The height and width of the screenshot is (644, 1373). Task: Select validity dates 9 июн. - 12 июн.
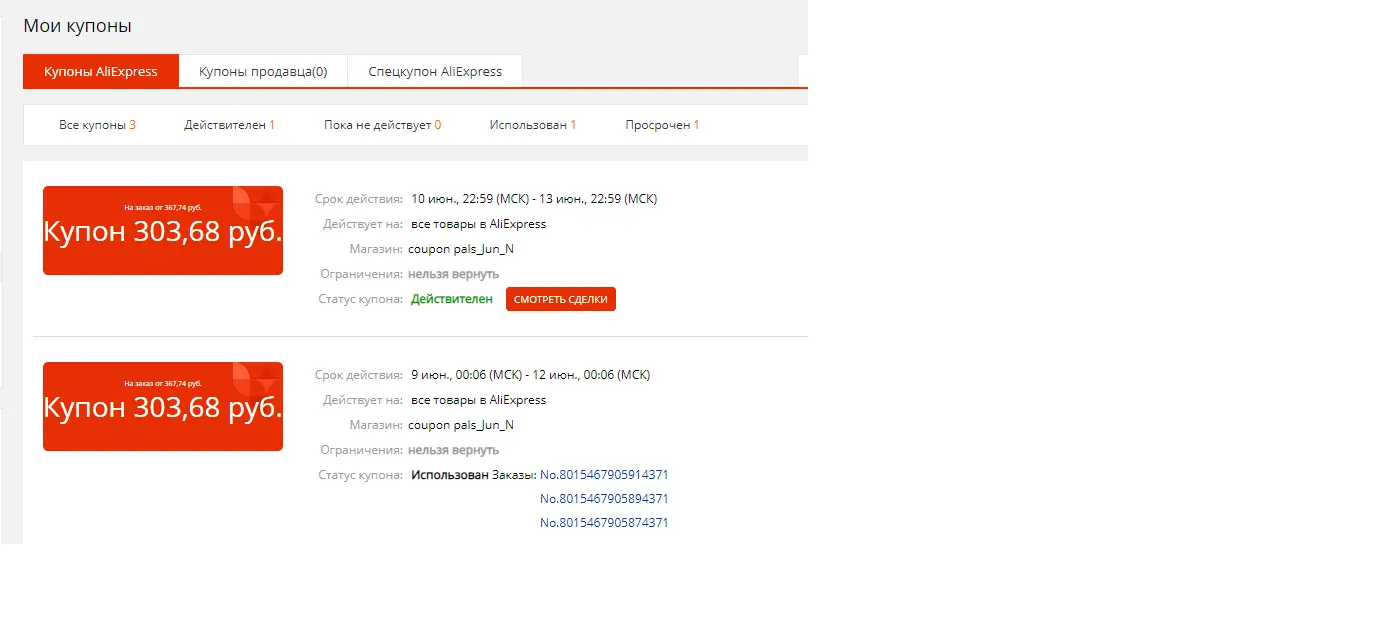(530, 375)
